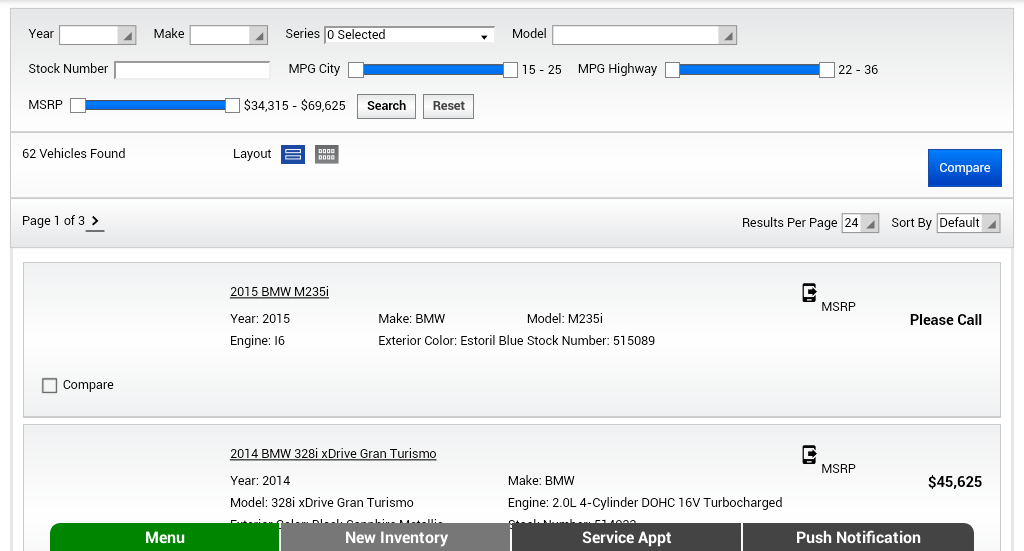Viewport: 1024px width, 551px height.
Task: Click send-to-phone icon for 2015 BMW M235i
Action: pyautogui.click(x=809, y=293)
